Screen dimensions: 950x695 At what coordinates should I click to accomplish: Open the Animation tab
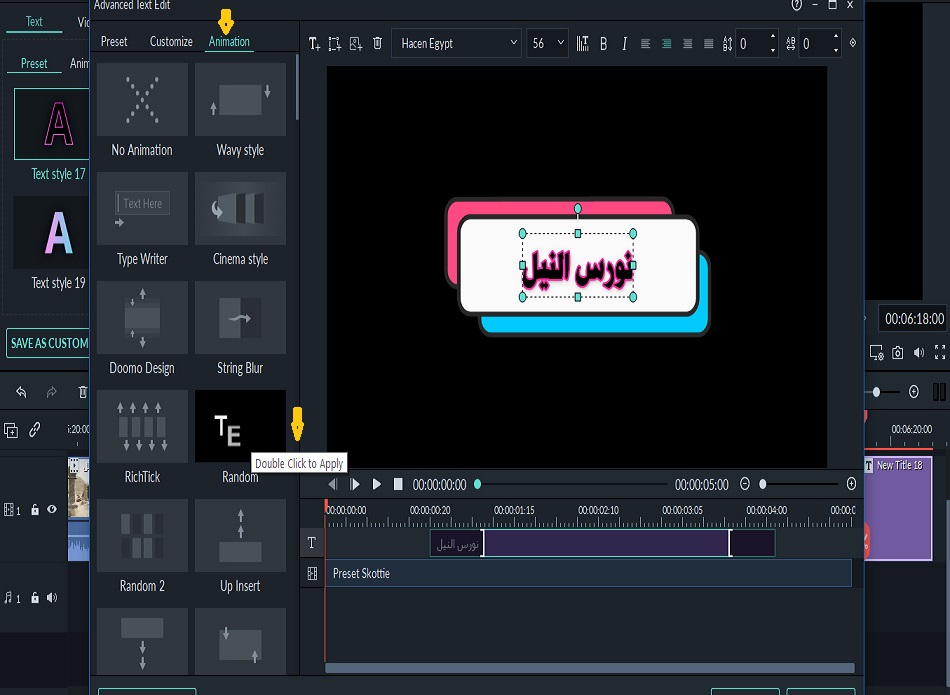click(x=229, y=41)
